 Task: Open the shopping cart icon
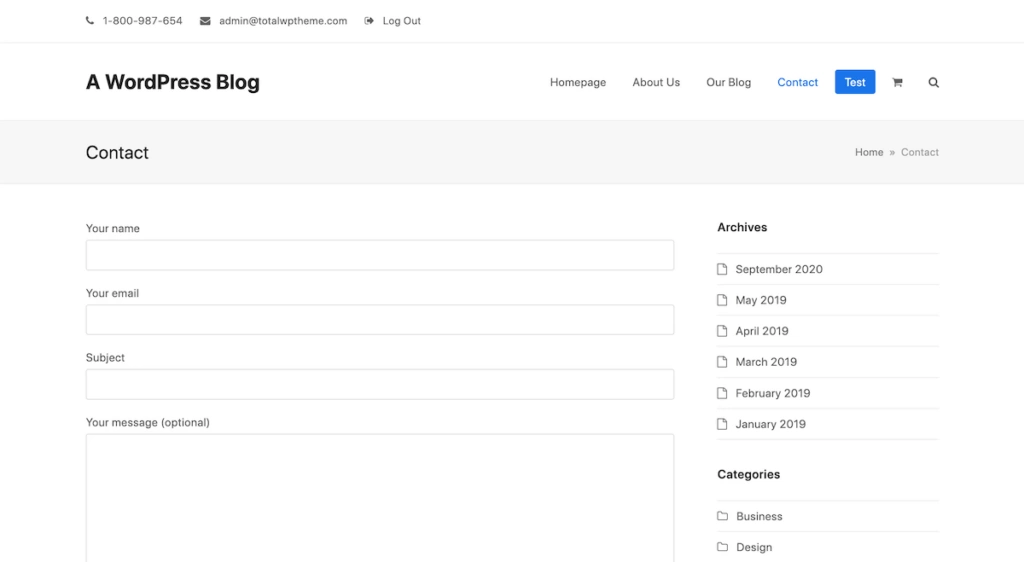[897, 83]
